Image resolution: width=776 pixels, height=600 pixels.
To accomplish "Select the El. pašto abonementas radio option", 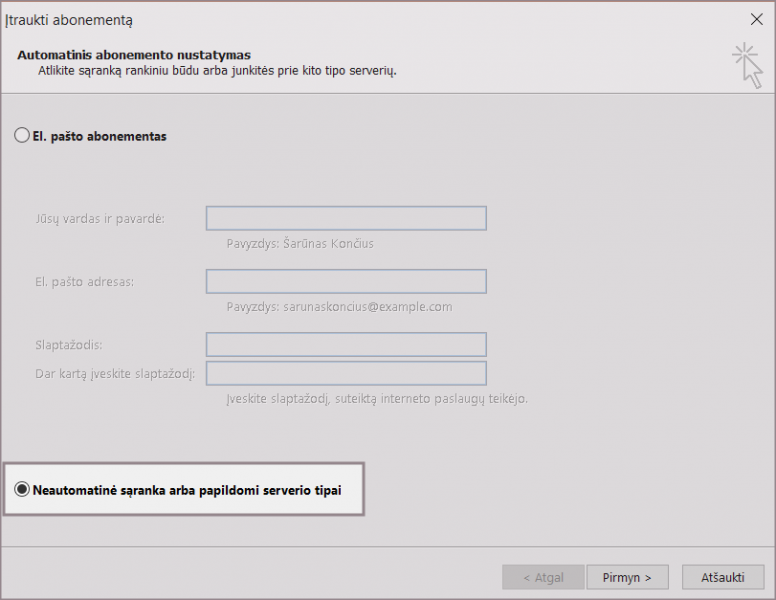I will [22, 136].
